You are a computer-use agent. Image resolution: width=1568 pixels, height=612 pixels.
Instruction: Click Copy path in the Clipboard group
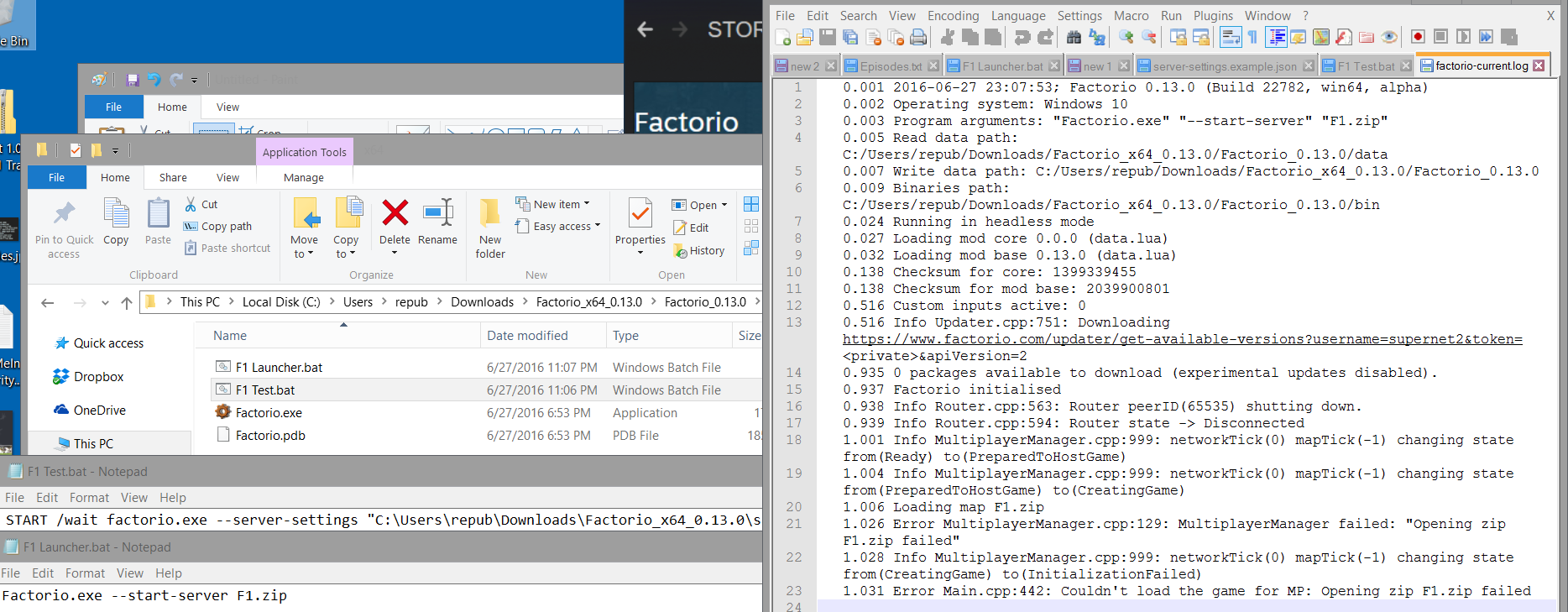click(x=226, y=226)
